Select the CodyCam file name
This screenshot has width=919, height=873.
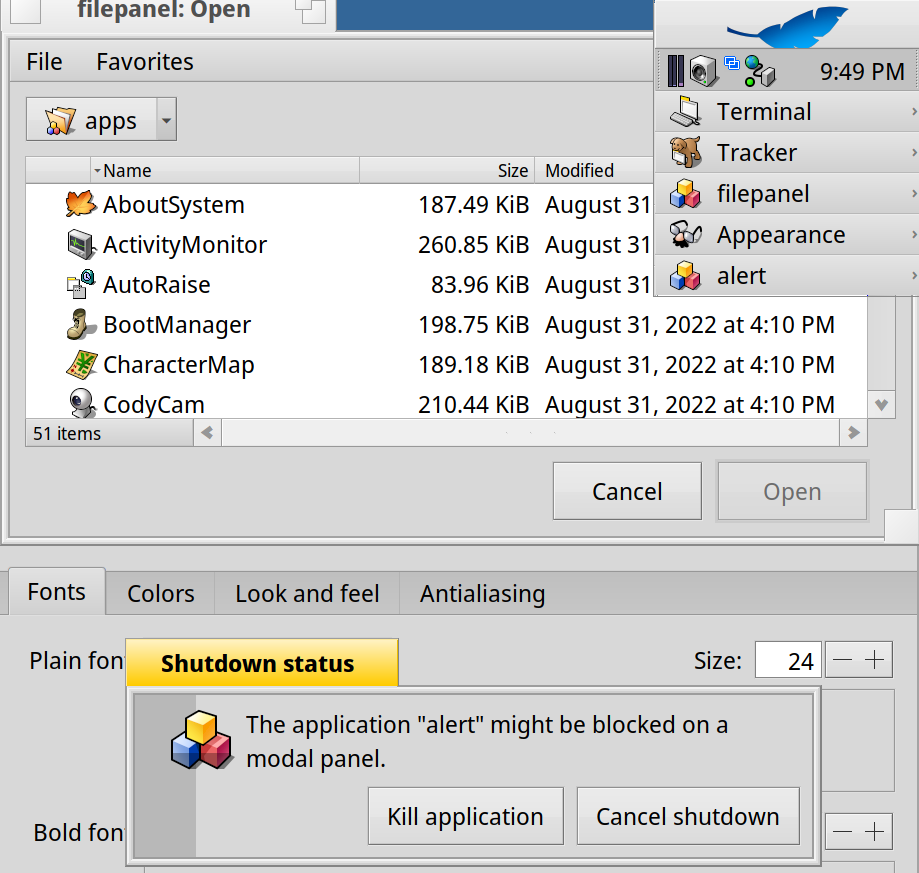(x=154, y=404)
